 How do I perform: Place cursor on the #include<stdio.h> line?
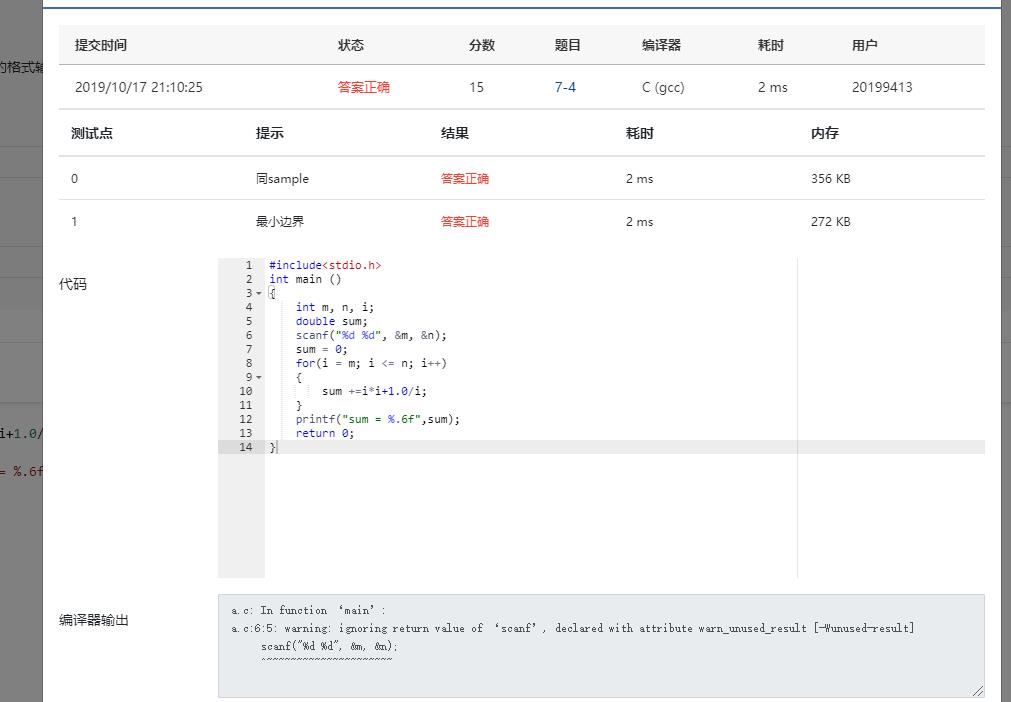325,266
